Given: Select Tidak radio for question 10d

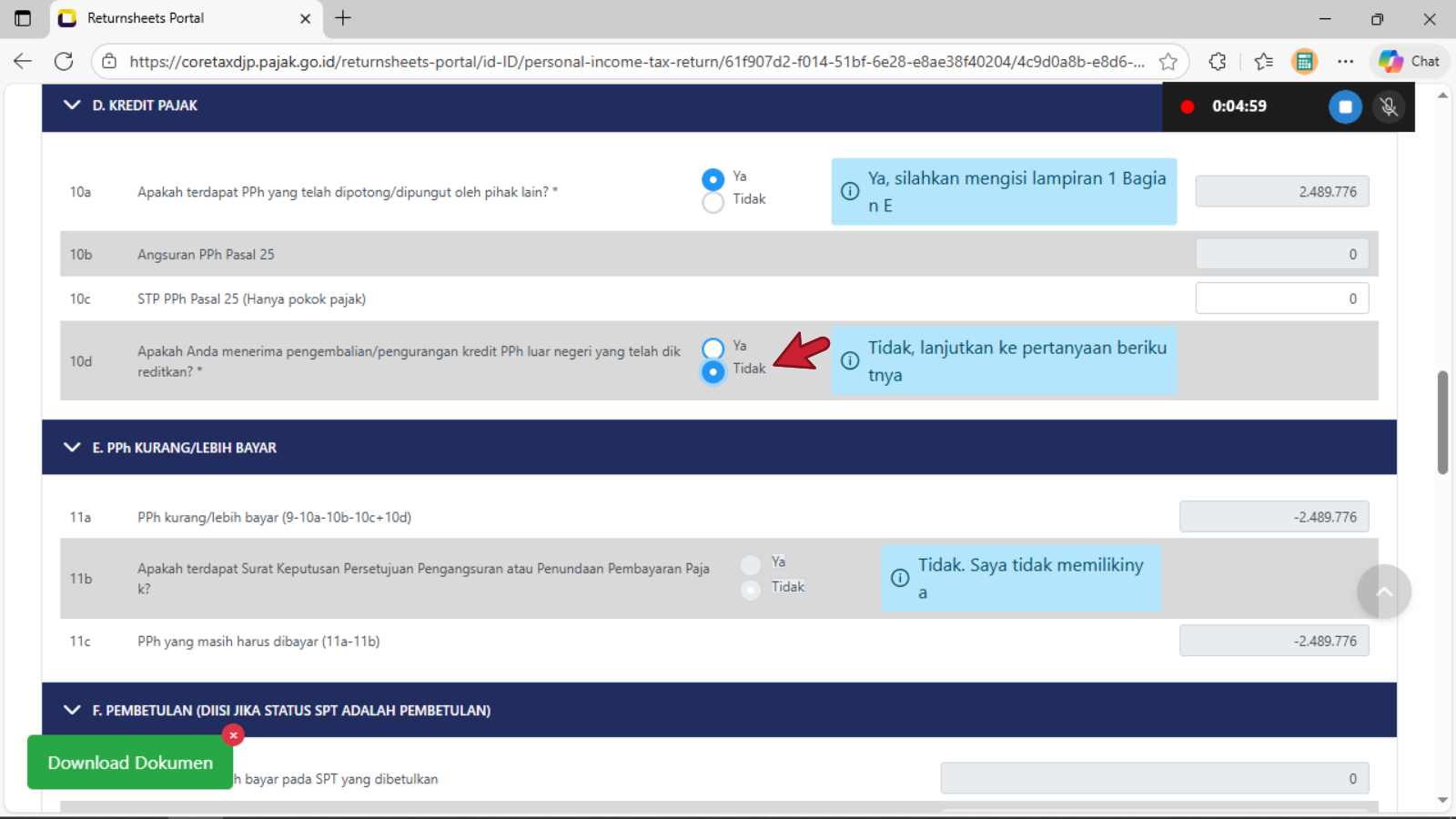Looking at the screenshot, I should [713, 371].
